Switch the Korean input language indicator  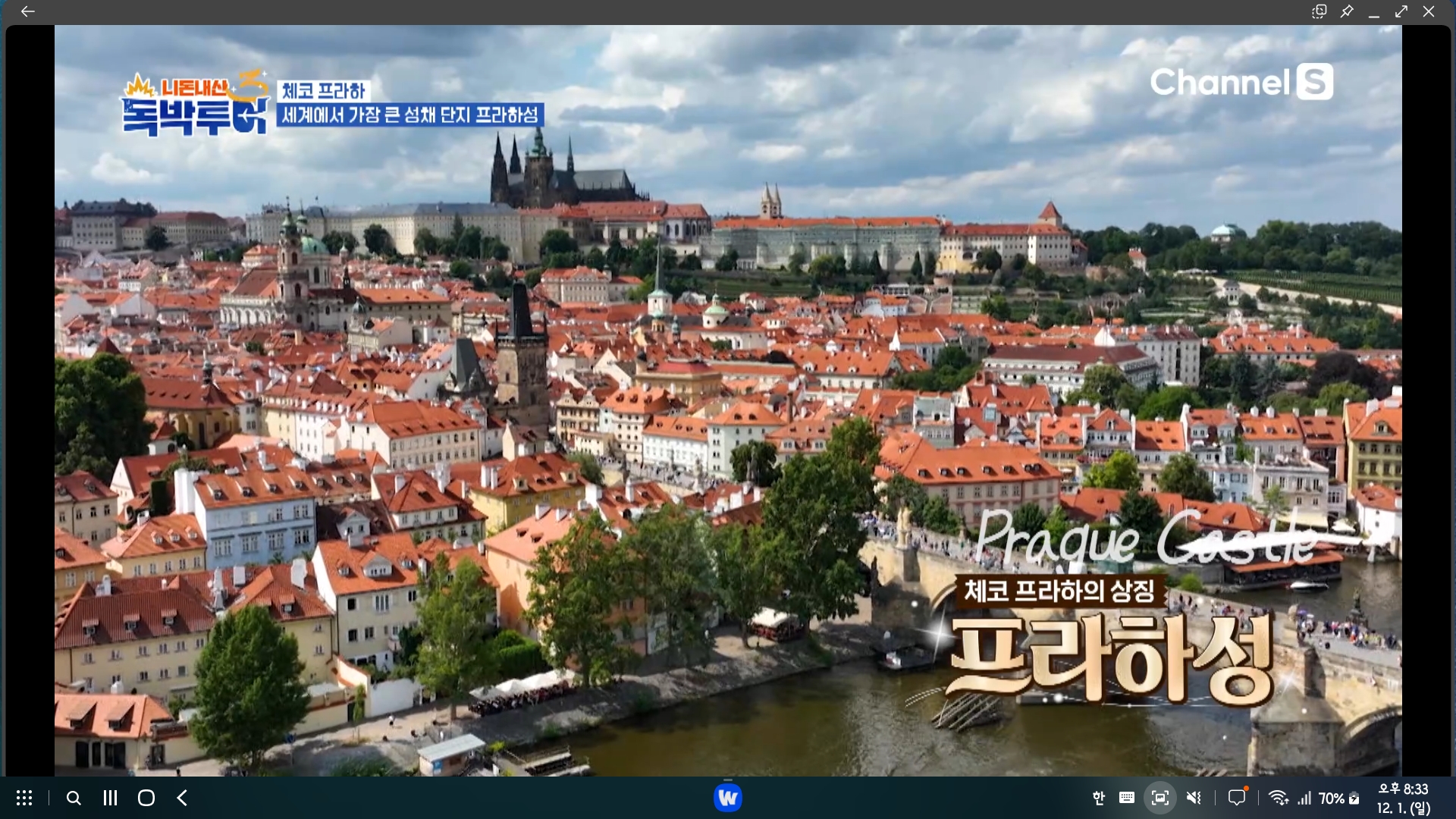point(1098,798)
